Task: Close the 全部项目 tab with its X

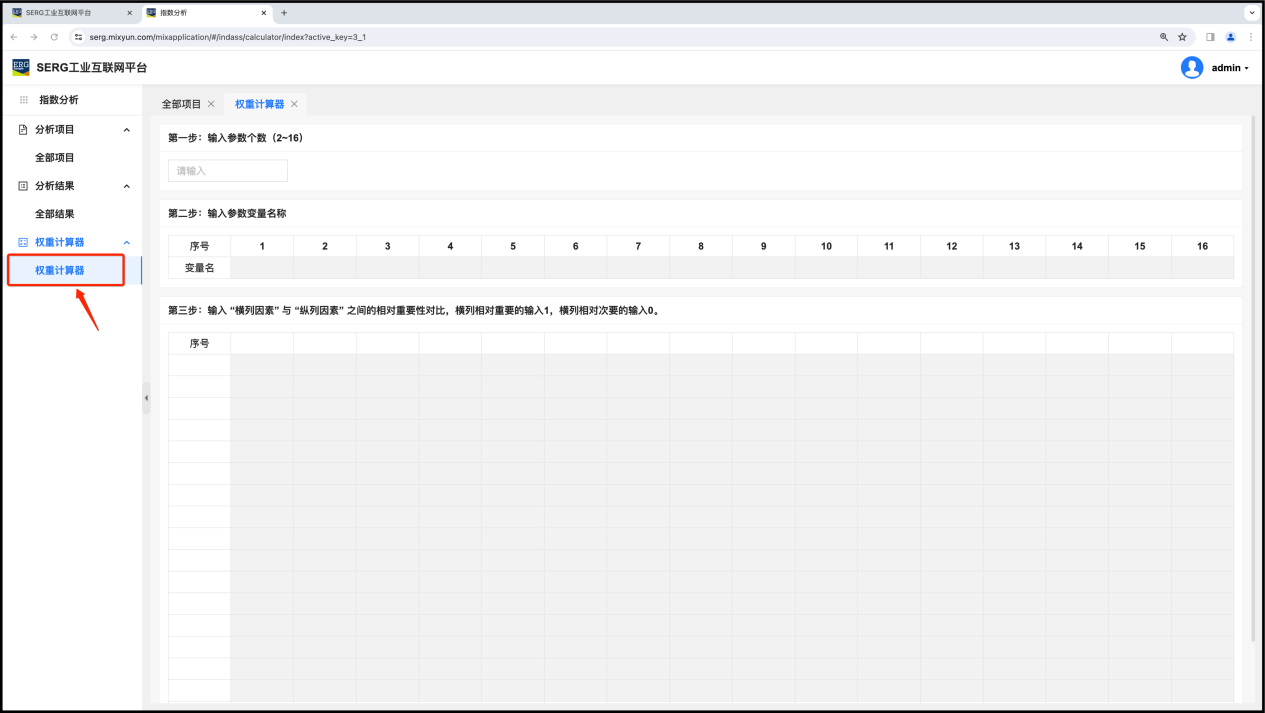Action: [211, 104]
